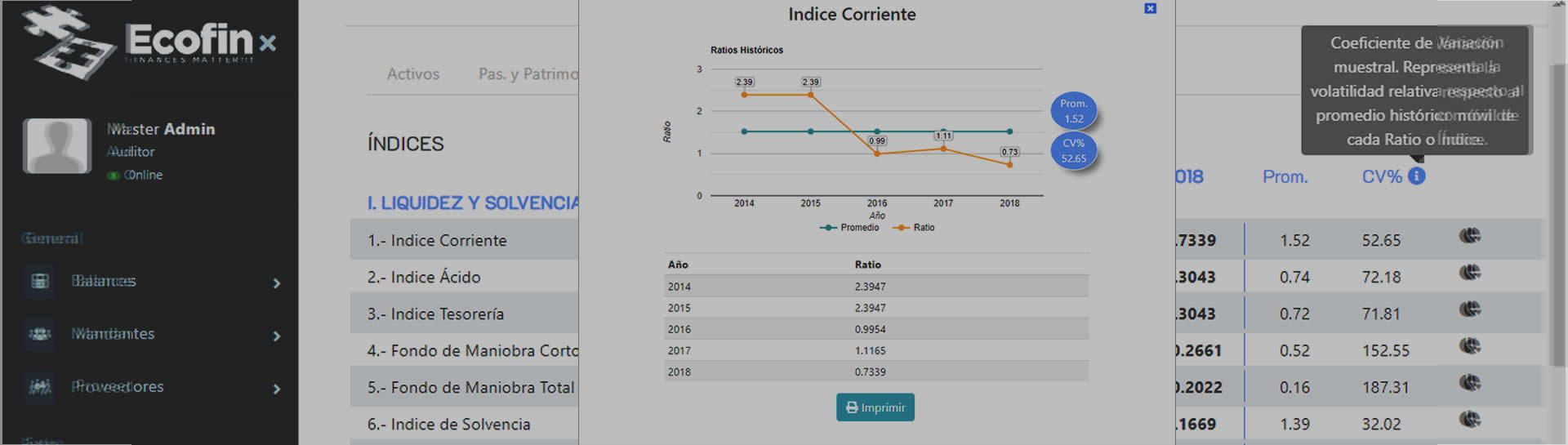Switch to the Activos tab

[x=412, y=74]
